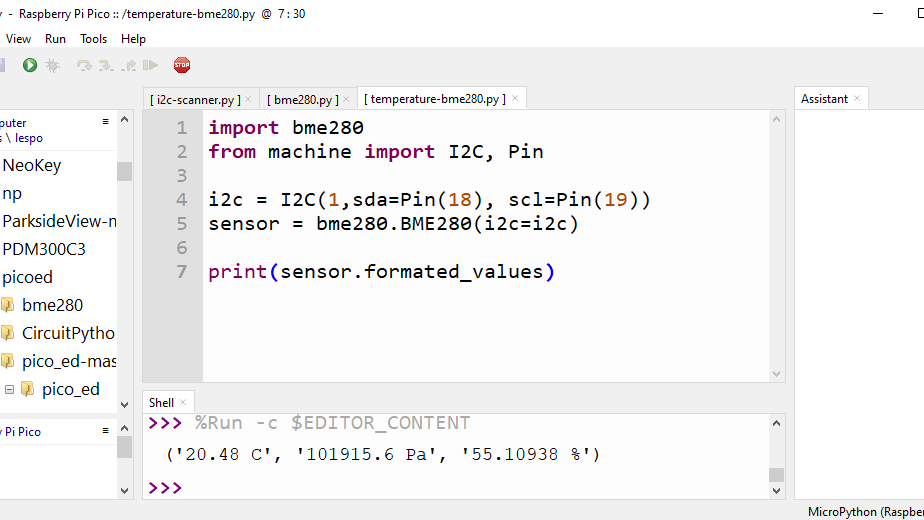
Task: Open the Run menu
Action: point(56,39)
